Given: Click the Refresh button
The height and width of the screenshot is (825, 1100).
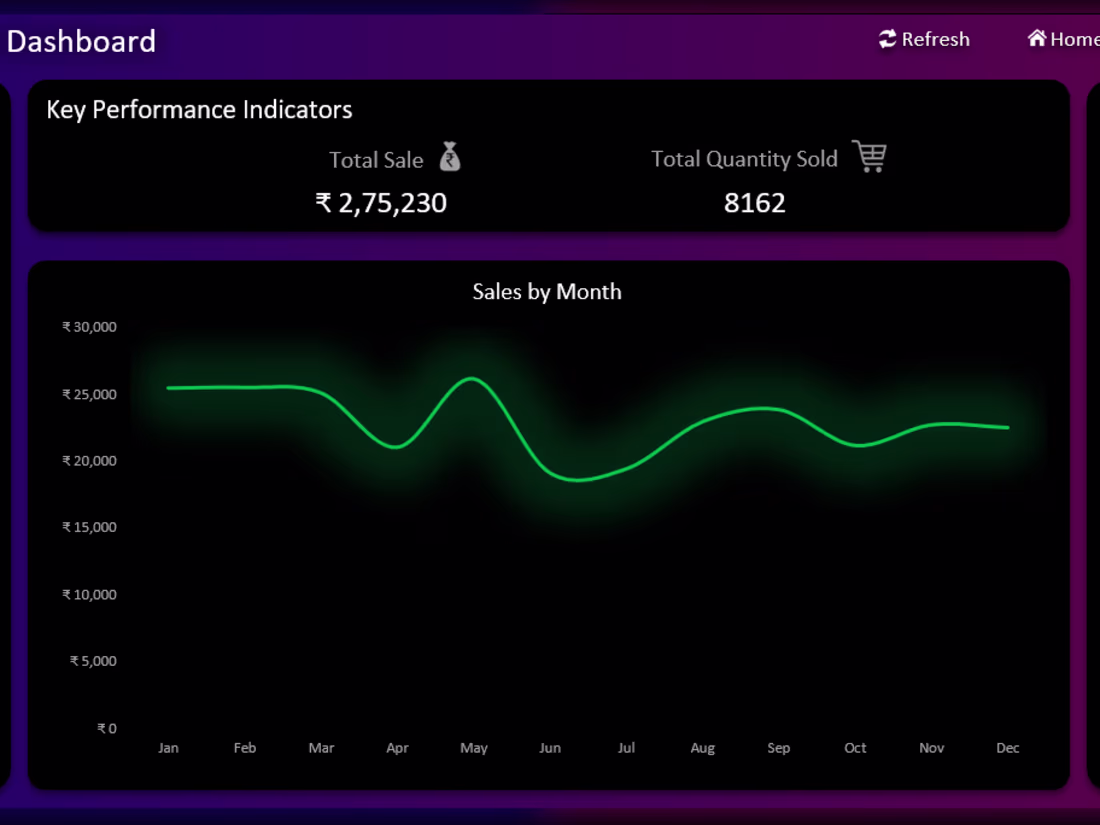Looking at the screenshot, I should [920, 39].
